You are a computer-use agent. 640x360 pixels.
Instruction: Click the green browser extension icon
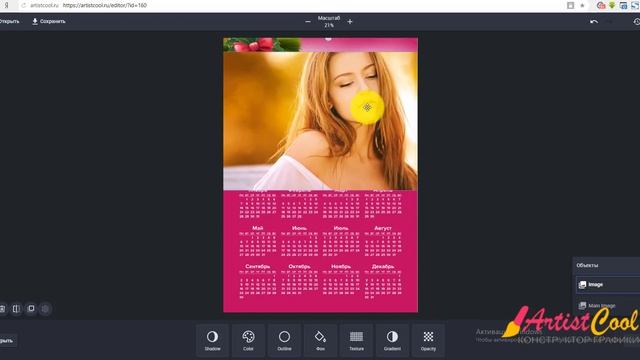pos(612,5)
